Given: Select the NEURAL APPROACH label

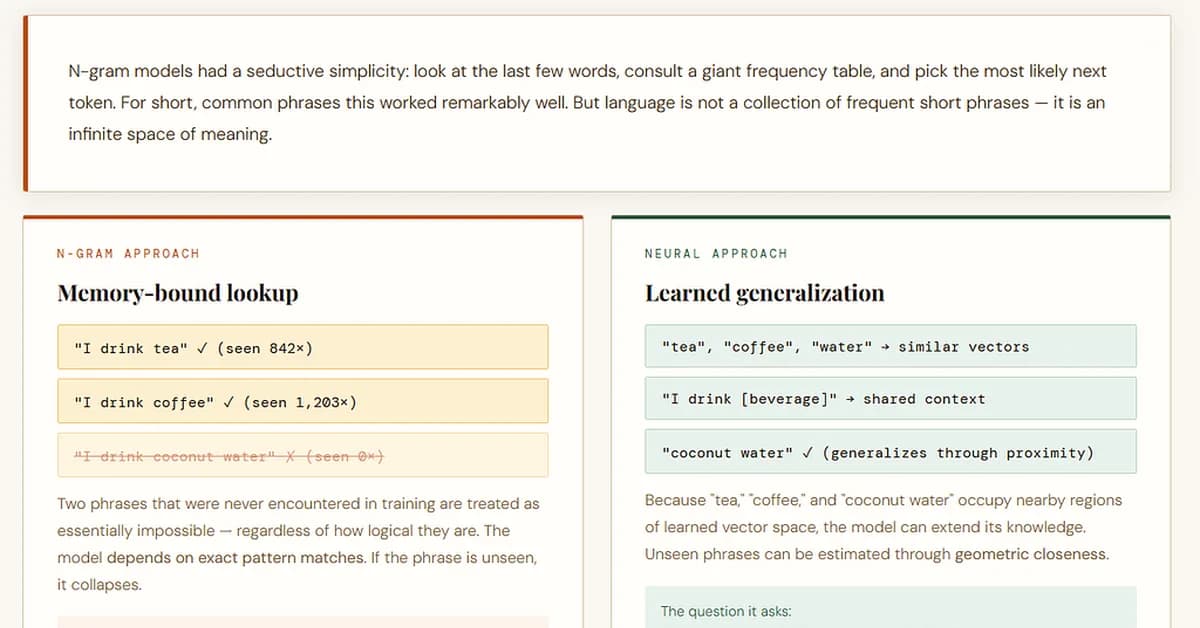Looking at the screenshot, I should coord(715,254).
